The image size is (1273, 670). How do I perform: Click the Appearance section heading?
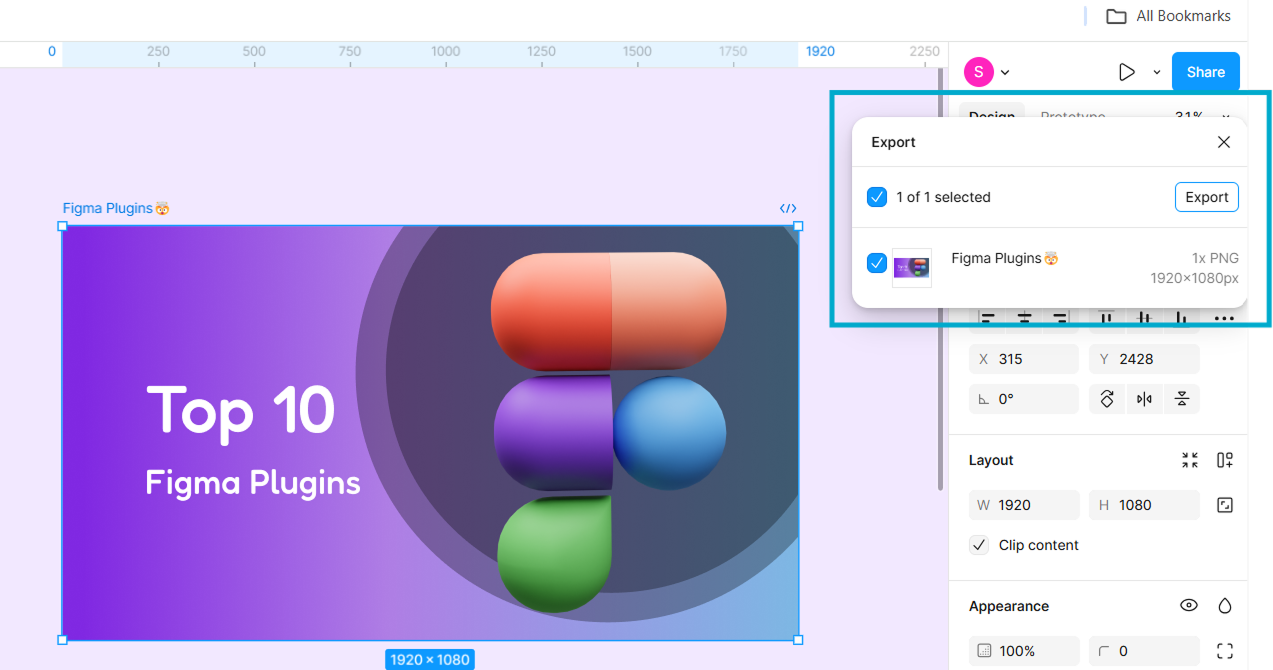[1009, 606]
